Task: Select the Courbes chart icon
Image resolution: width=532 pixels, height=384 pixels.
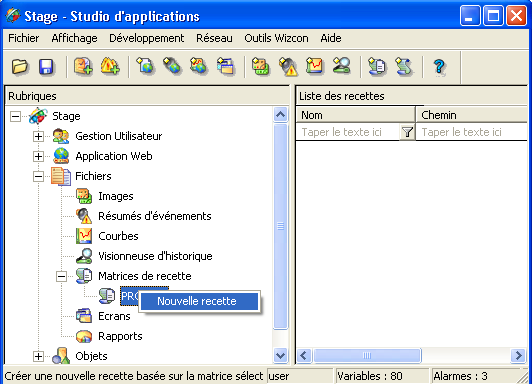Action: point(84,236)
